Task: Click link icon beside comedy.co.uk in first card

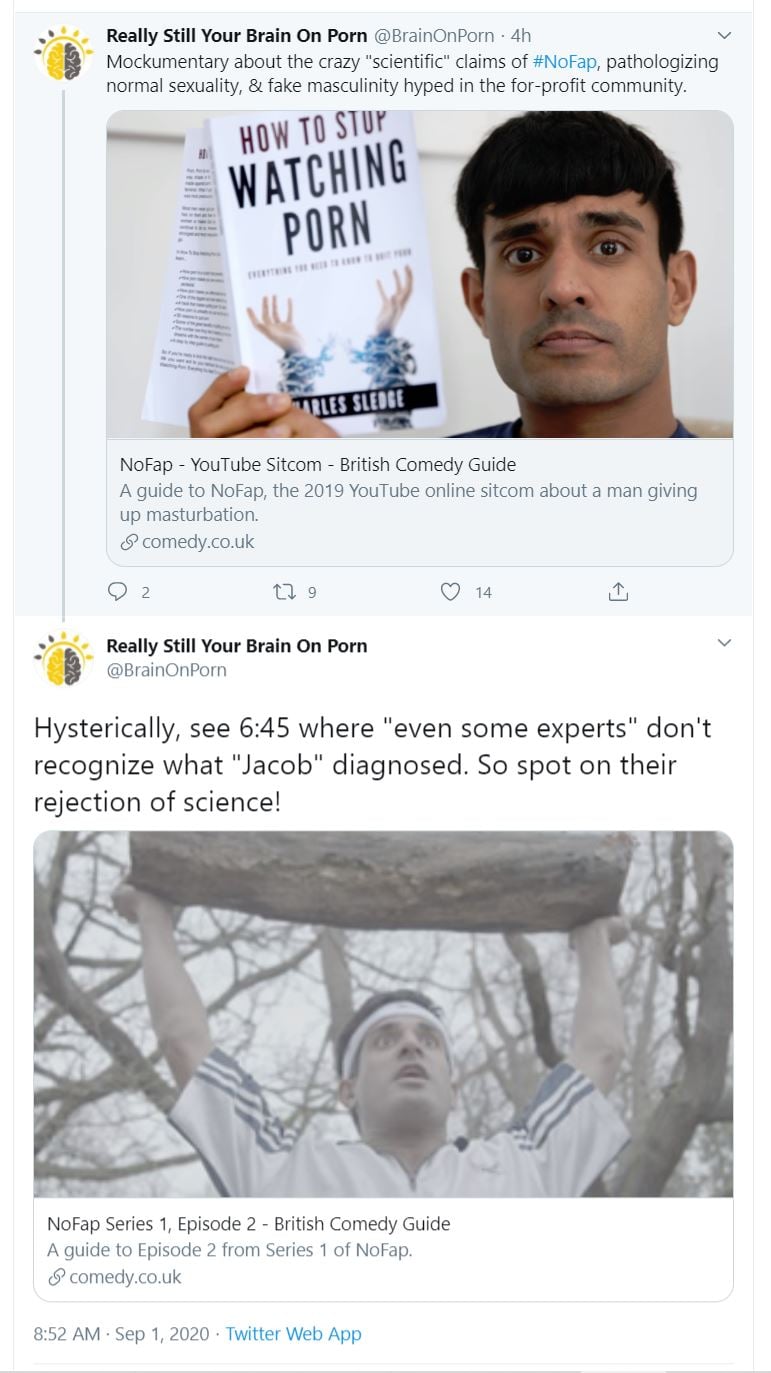Action: [128, 542]
